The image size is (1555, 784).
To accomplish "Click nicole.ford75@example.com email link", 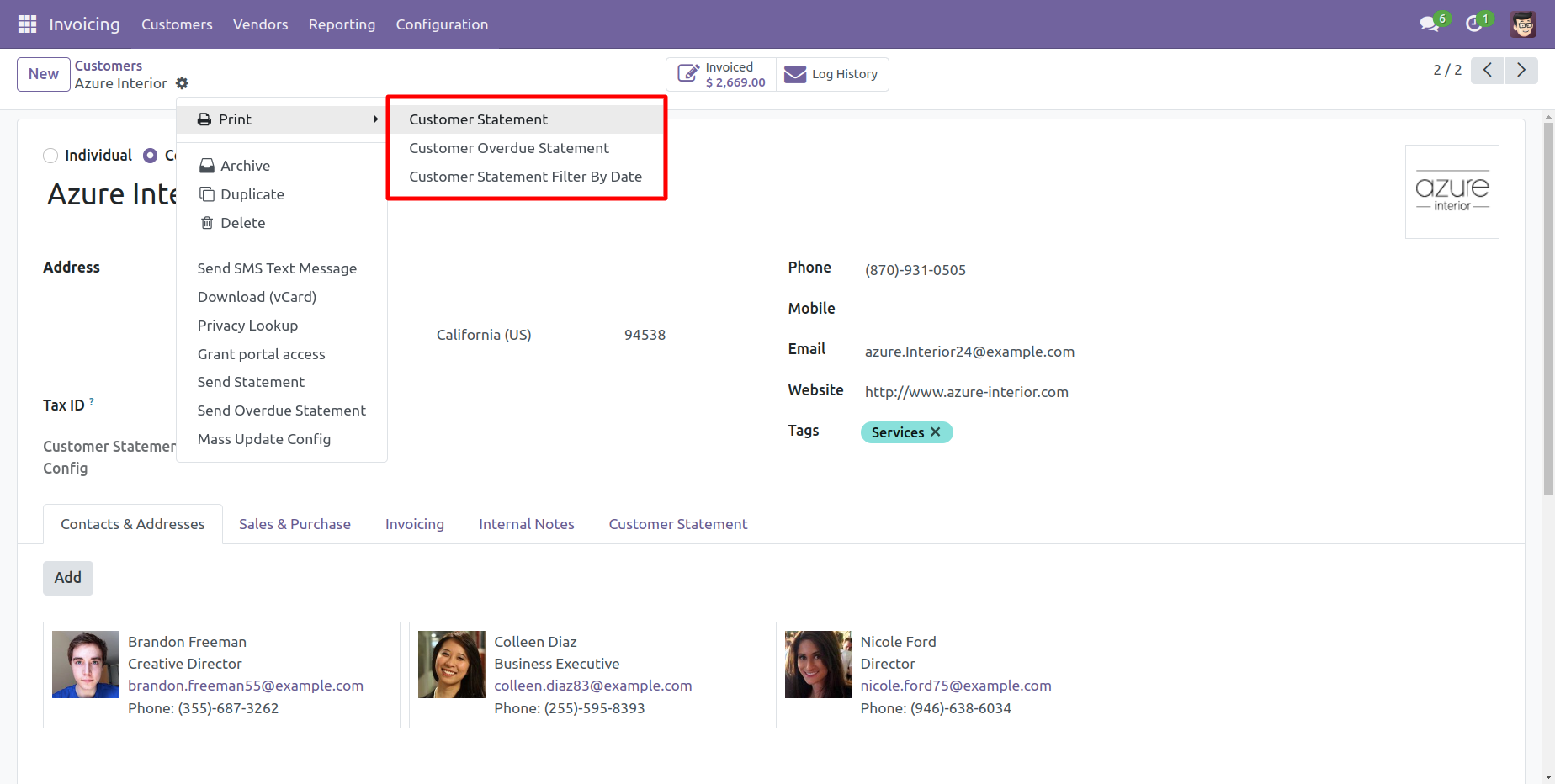I will coord(956,686).
